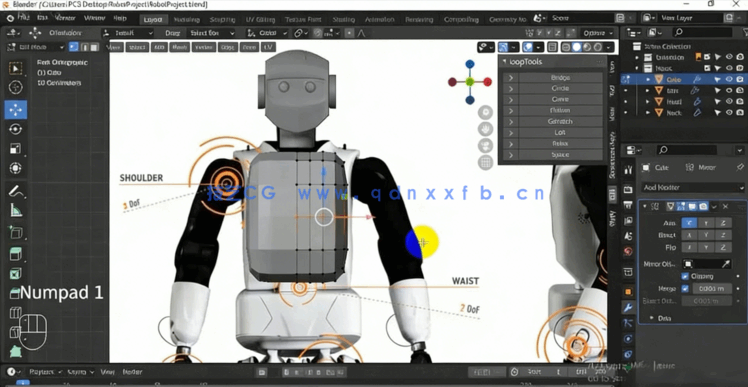Click the viewport zoom magnifier gizmo

pos(486,112)
